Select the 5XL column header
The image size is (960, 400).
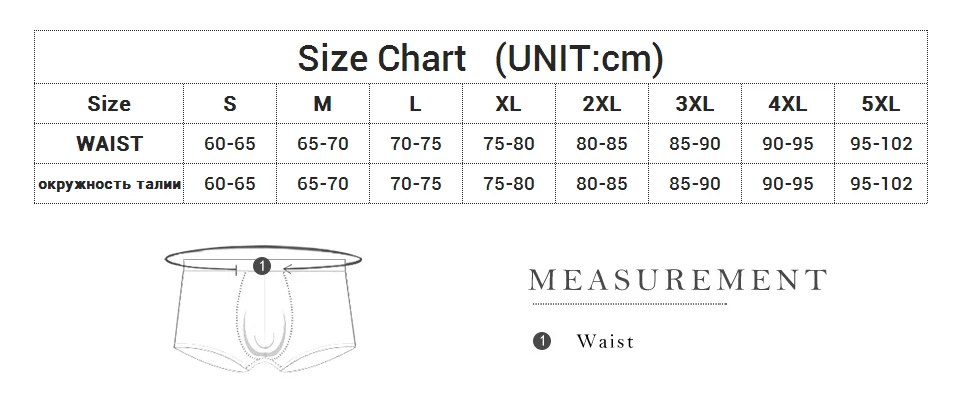click(880, 103)
